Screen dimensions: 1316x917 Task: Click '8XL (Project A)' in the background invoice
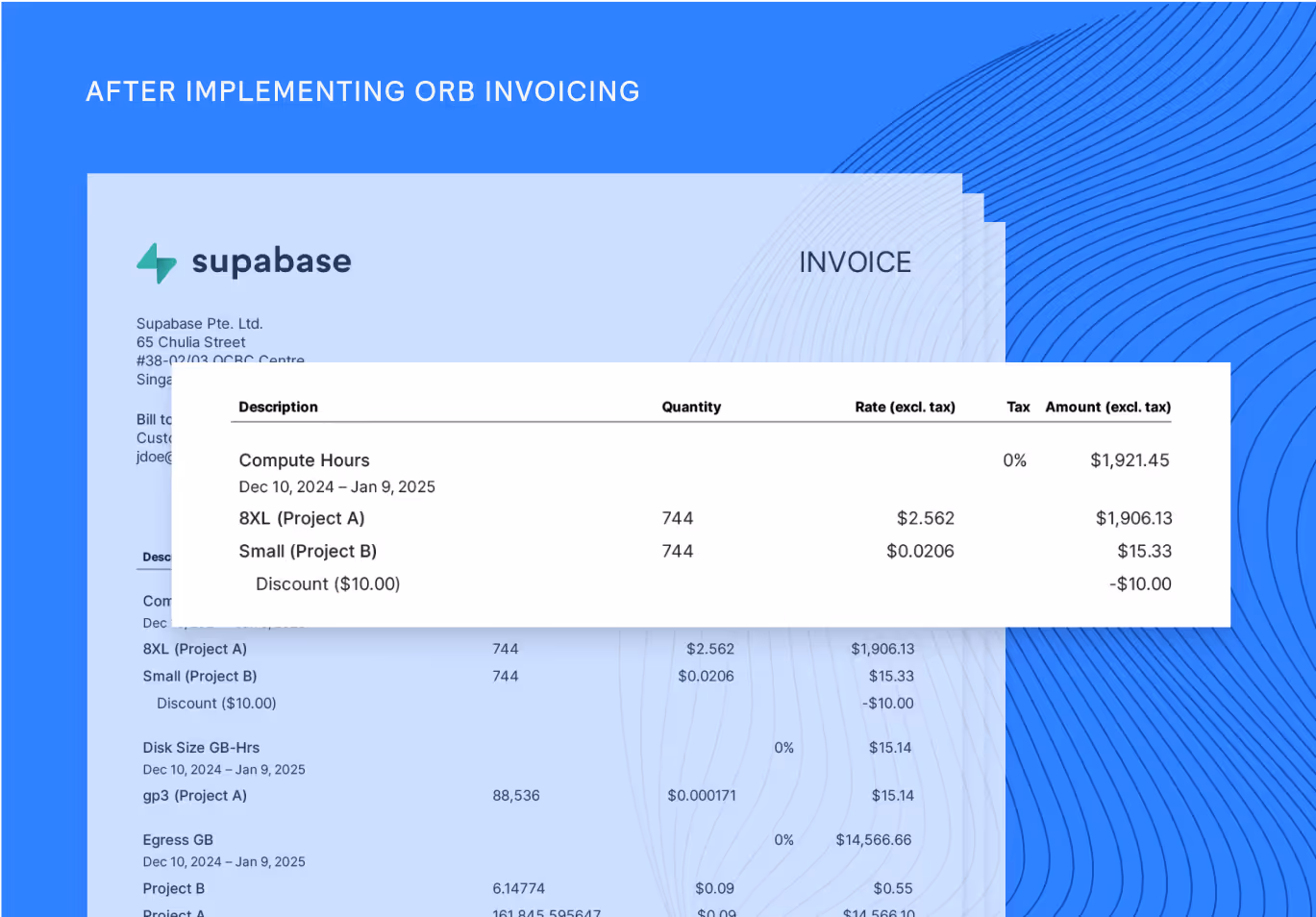pyautogui.click(x=195, y=649)
